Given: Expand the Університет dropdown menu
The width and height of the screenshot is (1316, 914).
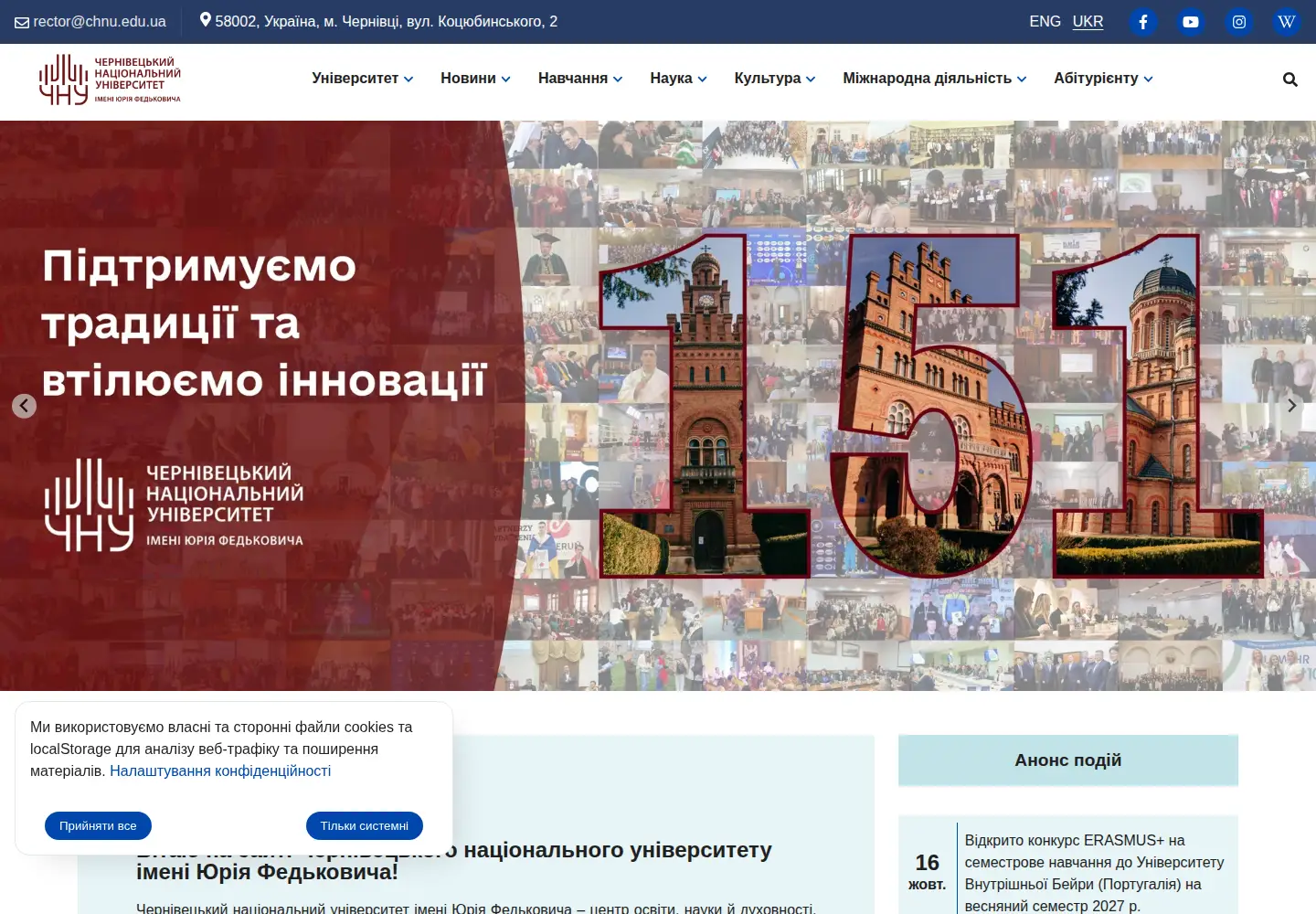Looking at the screenshot, I should pyautogui.click(x=363, y=79).
